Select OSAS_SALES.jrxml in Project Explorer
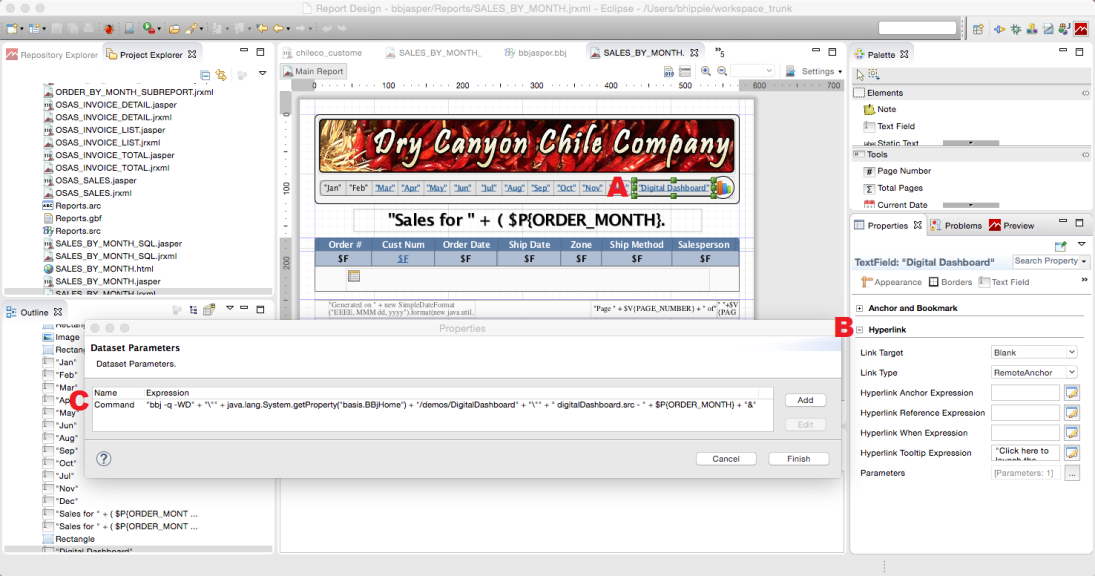Image resolution: width=1095 pixels, height=576 pixels. tap(93, 193)
